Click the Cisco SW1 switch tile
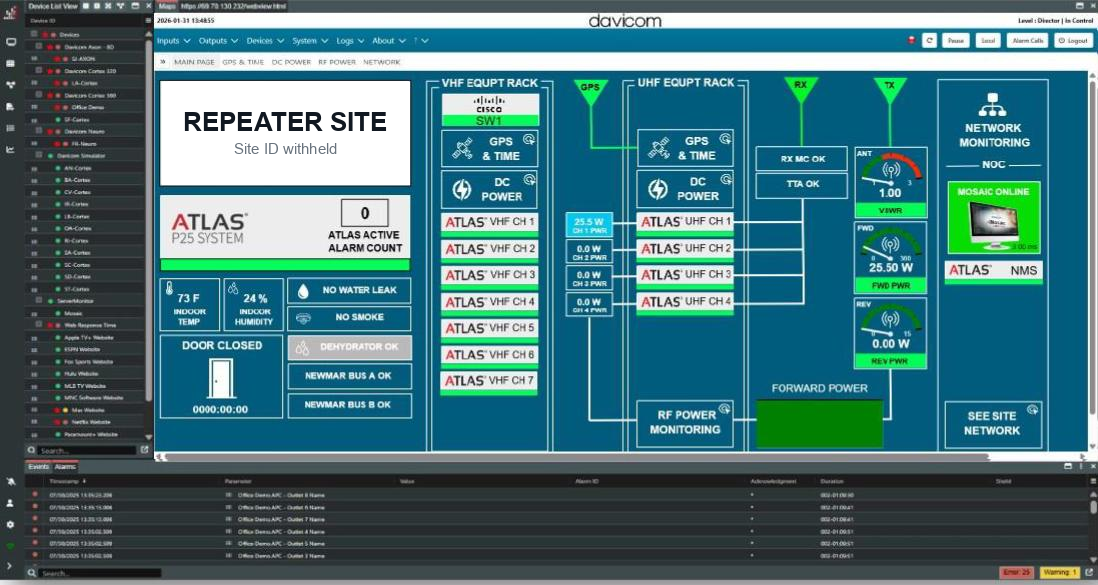 click(489, 110)
